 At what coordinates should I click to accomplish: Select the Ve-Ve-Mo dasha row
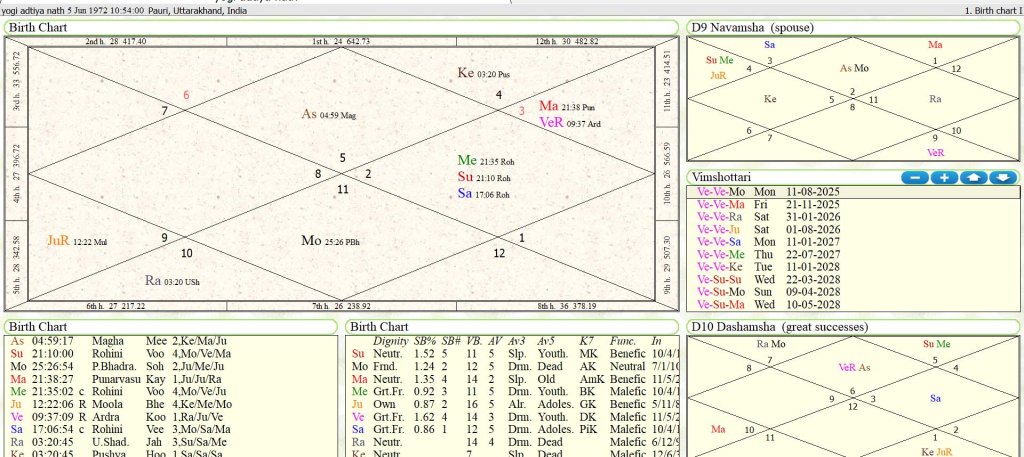(770, 190)
